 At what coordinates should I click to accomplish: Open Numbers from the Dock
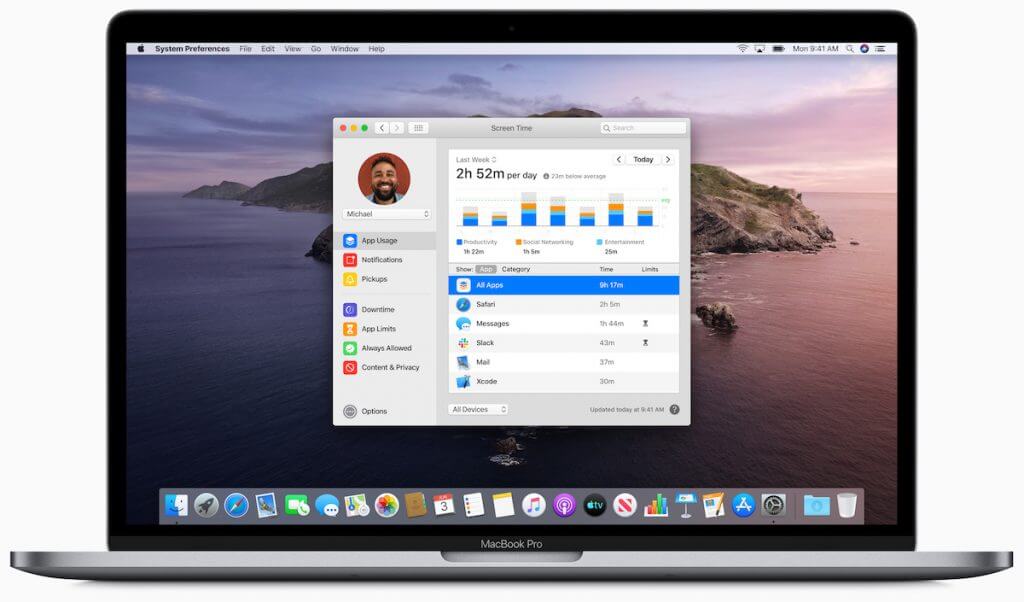[x=656, y=505]
